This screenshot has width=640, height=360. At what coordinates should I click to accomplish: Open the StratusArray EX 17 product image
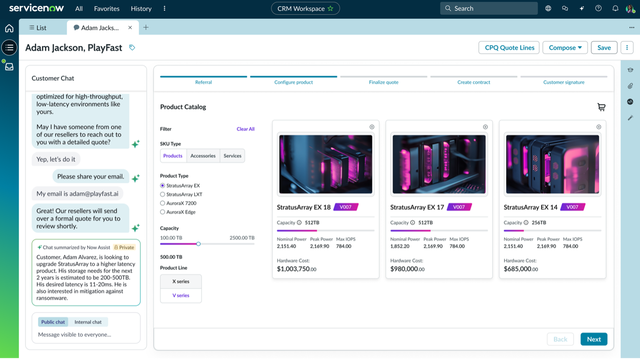click(x=439, y=164)
